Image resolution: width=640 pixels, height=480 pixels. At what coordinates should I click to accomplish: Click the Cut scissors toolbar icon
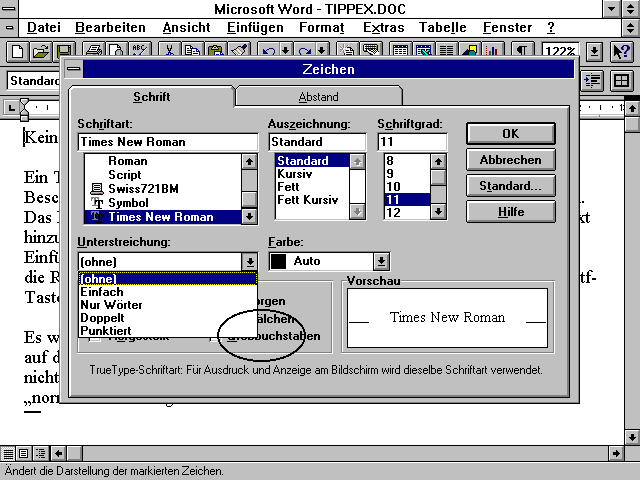170,51
